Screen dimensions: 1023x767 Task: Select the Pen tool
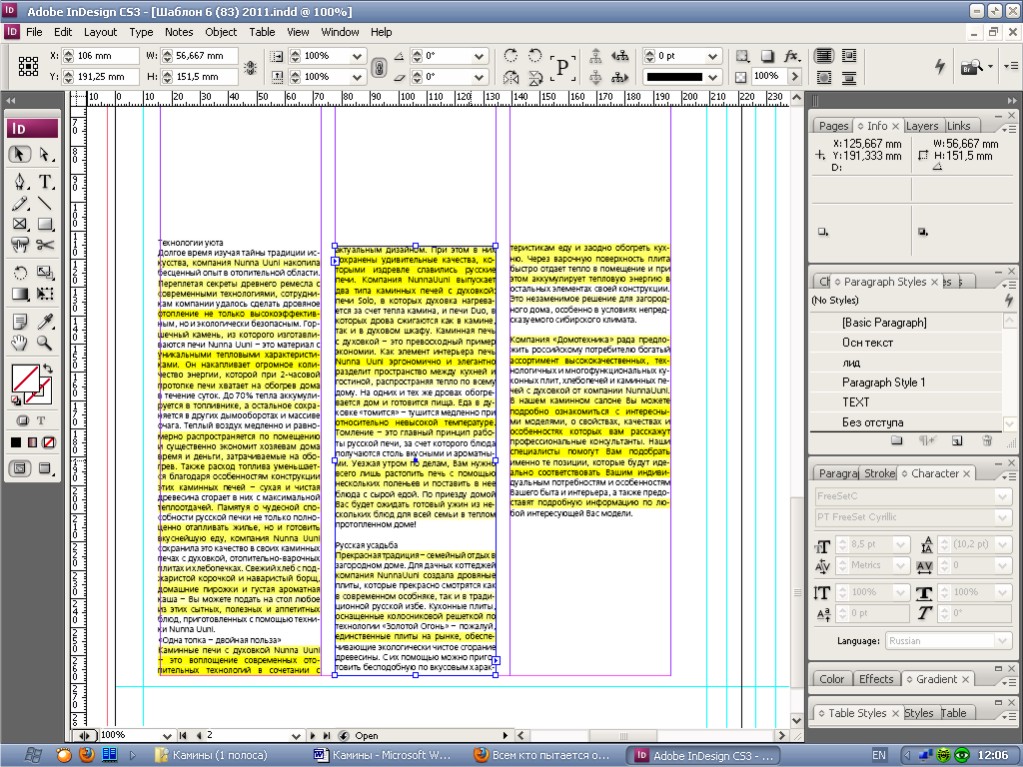pos(20,181)
